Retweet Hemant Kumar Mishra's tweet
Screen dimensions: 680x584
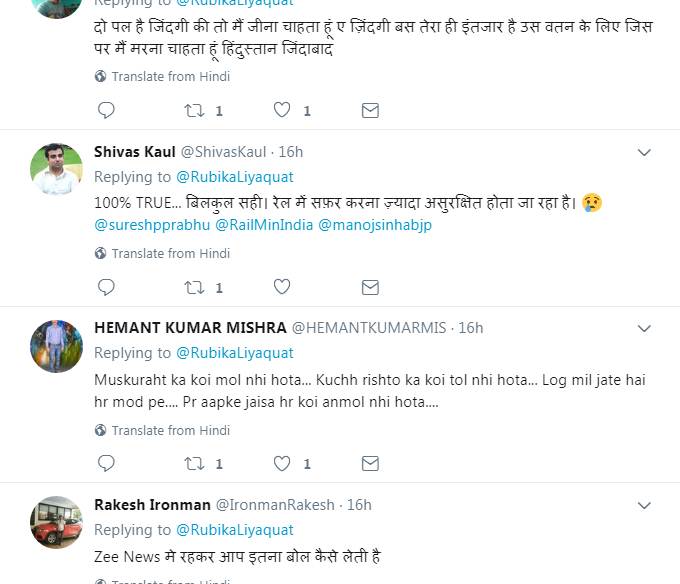[x=194, y=464]
